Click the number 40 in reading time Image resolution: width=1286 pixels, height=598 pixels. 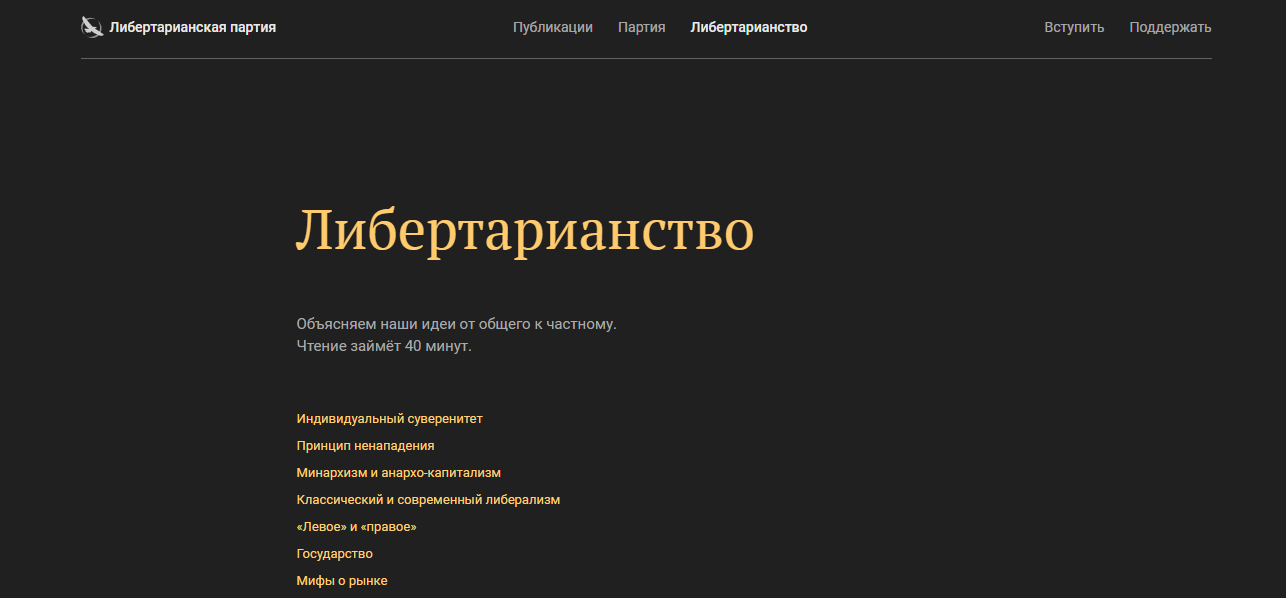[x=413, y=346]
